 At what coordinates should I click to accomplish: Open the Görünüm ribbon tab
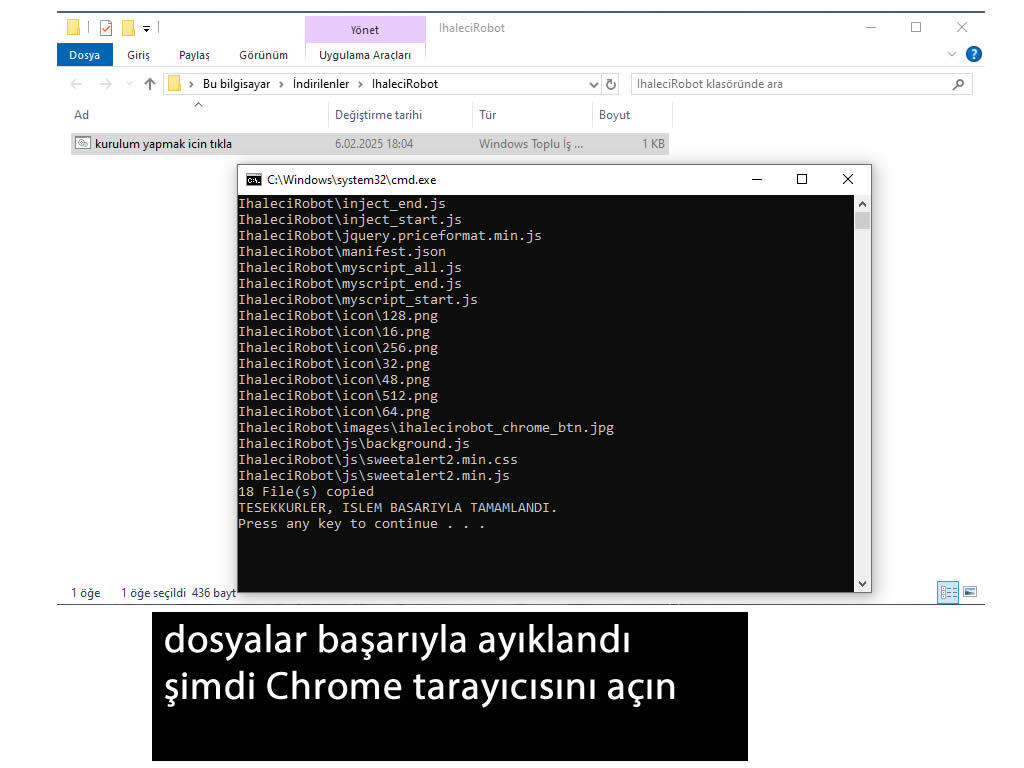pos(263,55)
